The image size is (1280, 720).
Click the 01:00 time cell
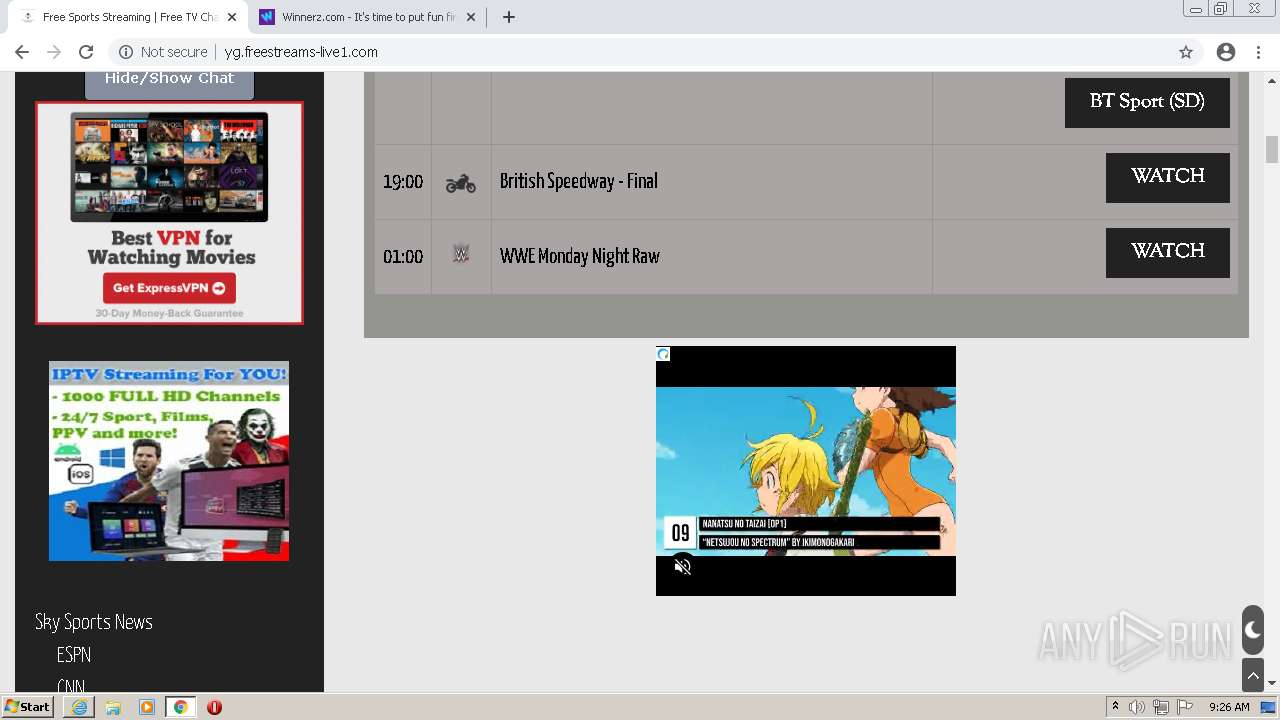[x=403, y=257]
